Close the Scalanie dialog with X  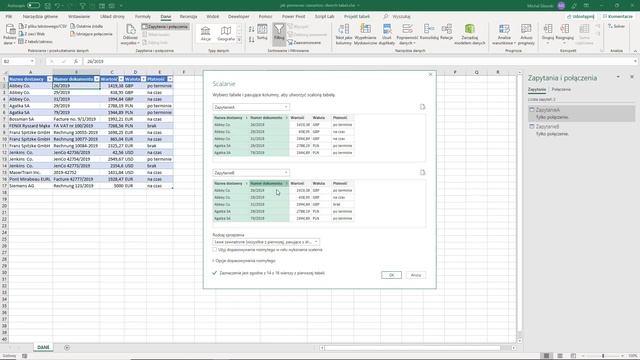(430, 75)
